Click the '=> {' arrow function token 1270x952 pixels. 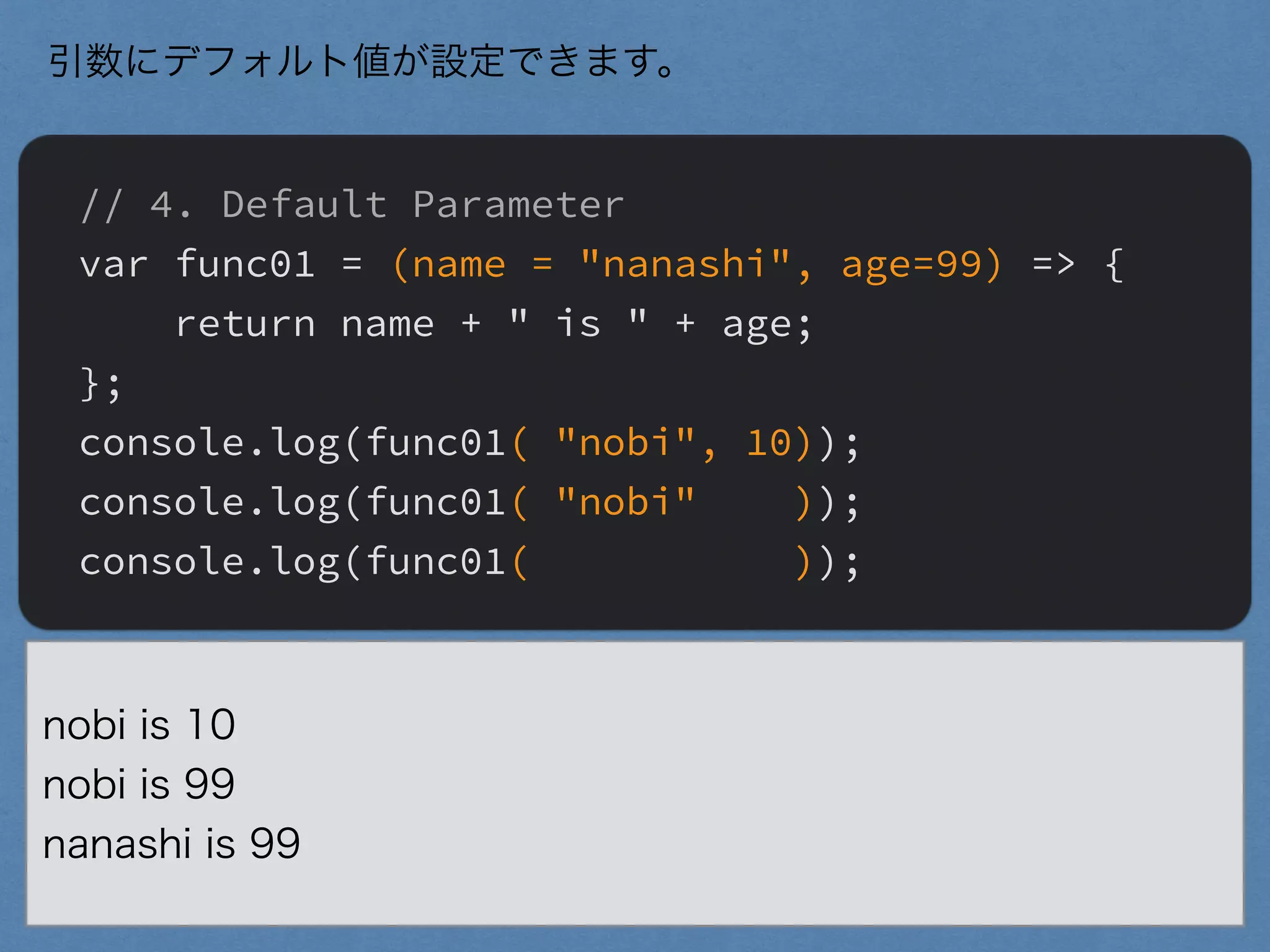click(x=1078, y=265)
